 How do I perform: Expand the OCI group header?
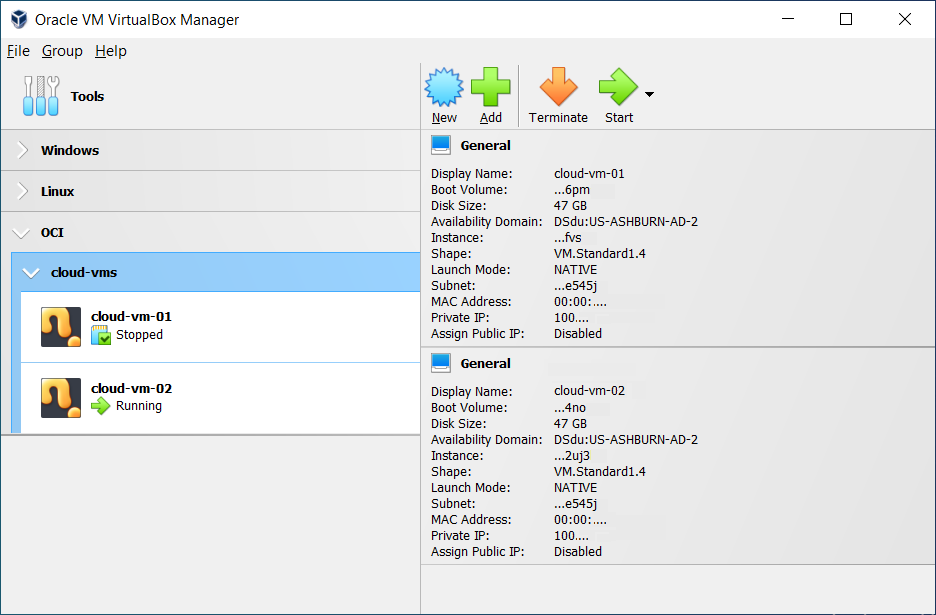click(x=21, y=232)
